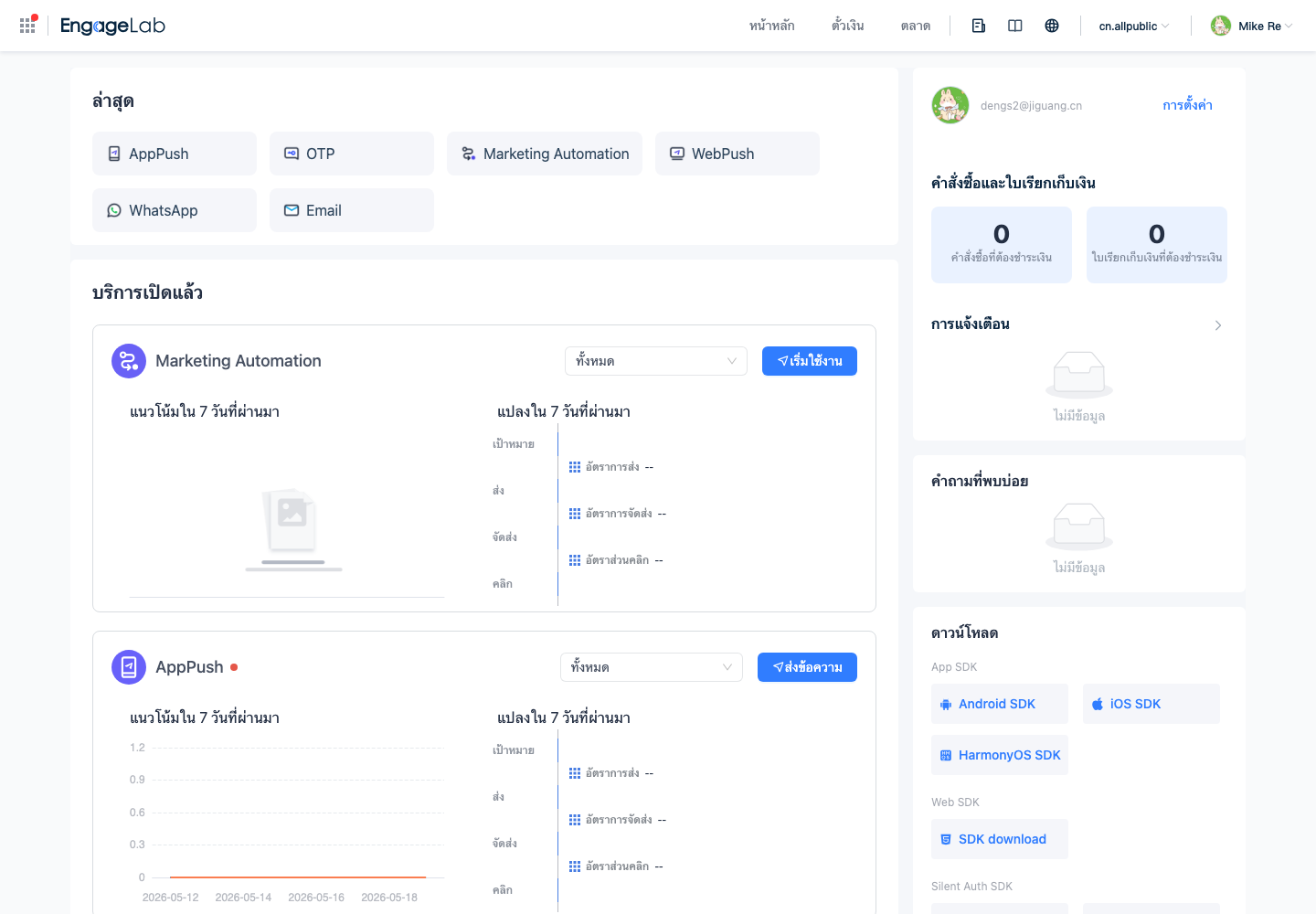The image size is (1316, 914).
Task: Click the คำถามที่พบบ่อย FAQ heading
Action: pos(980,481)
